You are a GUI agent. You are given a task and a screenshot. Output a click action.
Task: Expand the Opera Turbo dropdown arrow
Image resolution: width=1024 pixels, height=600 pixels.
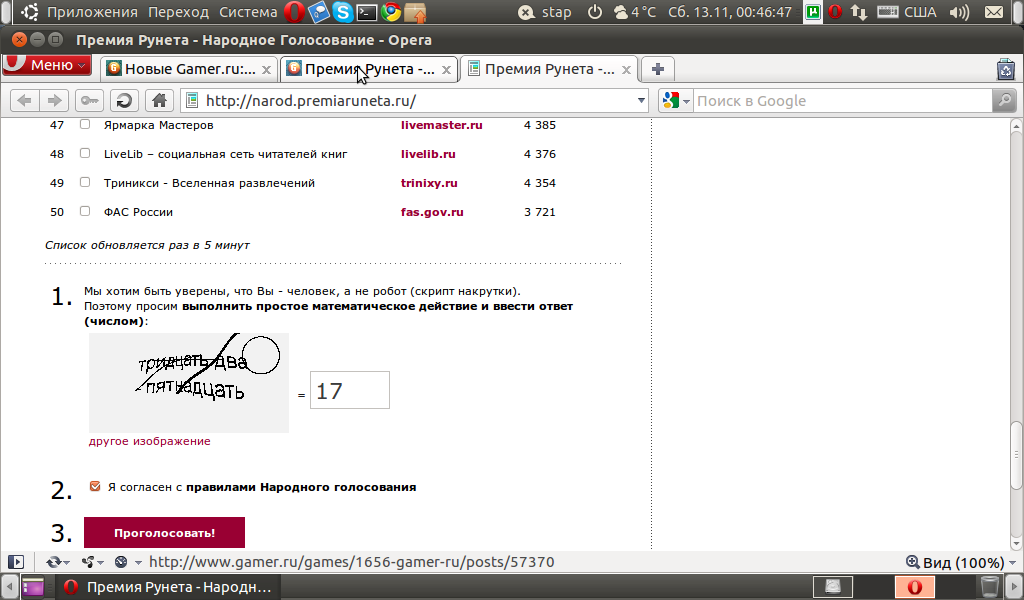[138, 562]
